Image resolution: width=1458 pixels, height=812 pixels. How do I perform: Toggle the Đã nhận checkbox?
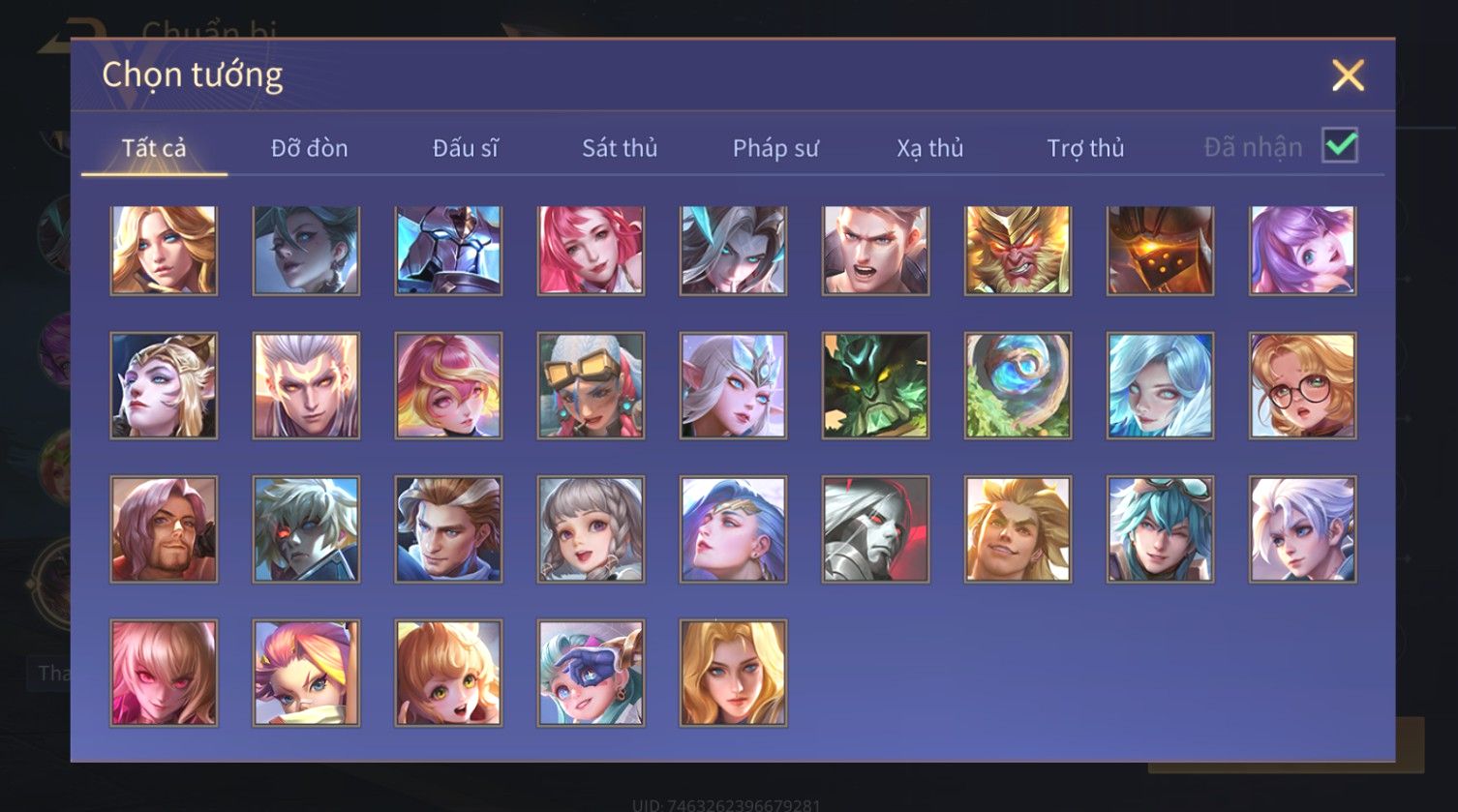pyautogui.click(x=1340, y=146)
